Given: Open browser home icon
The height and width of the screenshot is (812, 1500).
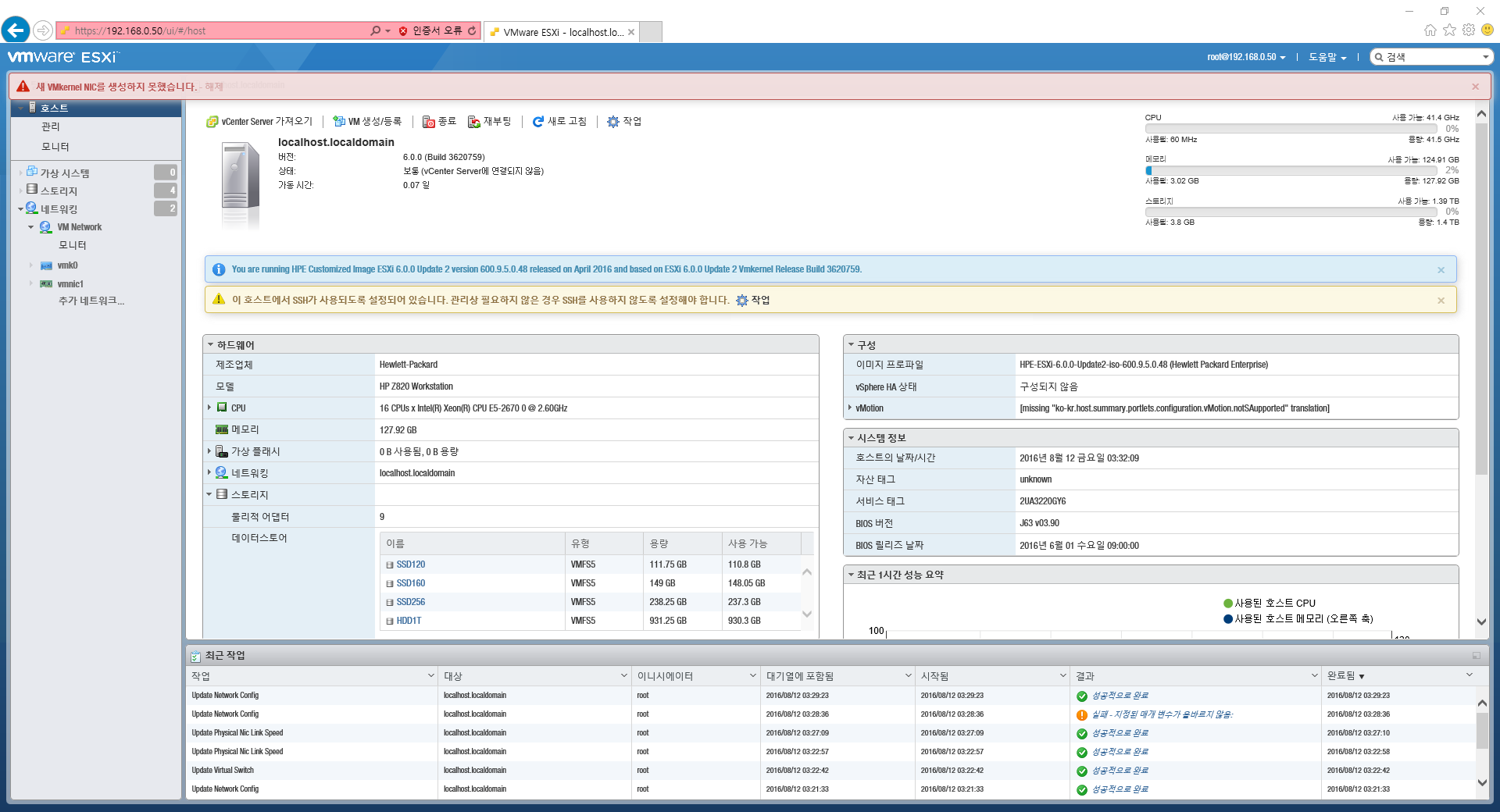Looking at the screenshot, I should [1430, 30].
